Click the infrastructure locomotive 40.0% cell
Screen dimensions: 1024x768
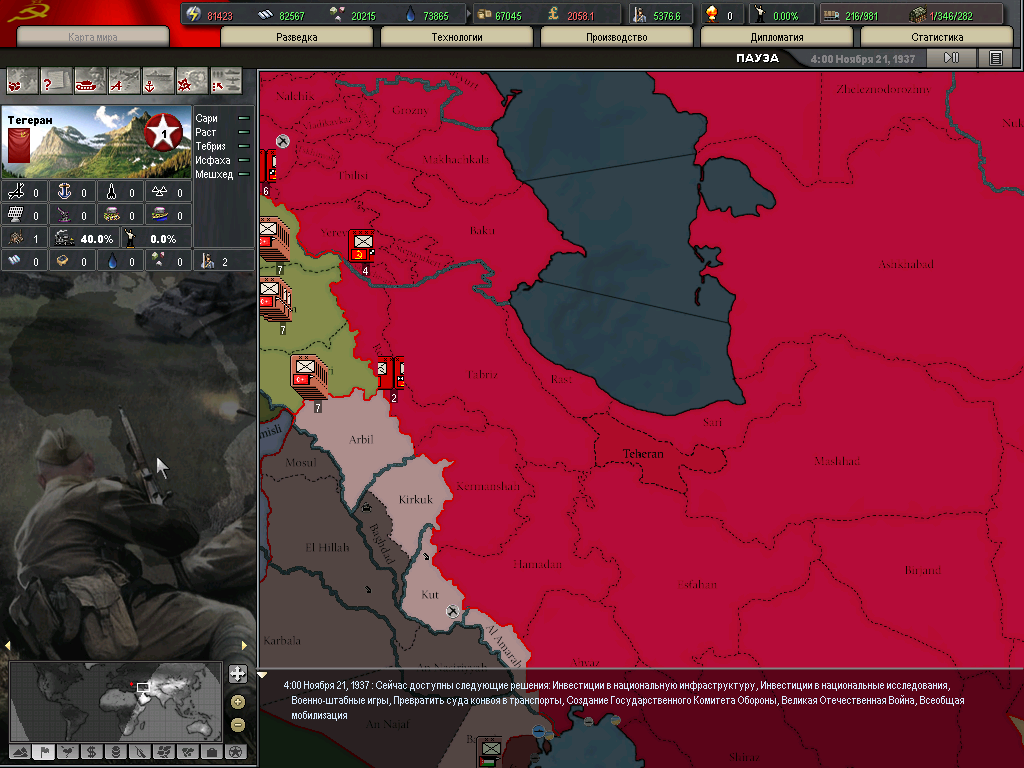point(85,238)
